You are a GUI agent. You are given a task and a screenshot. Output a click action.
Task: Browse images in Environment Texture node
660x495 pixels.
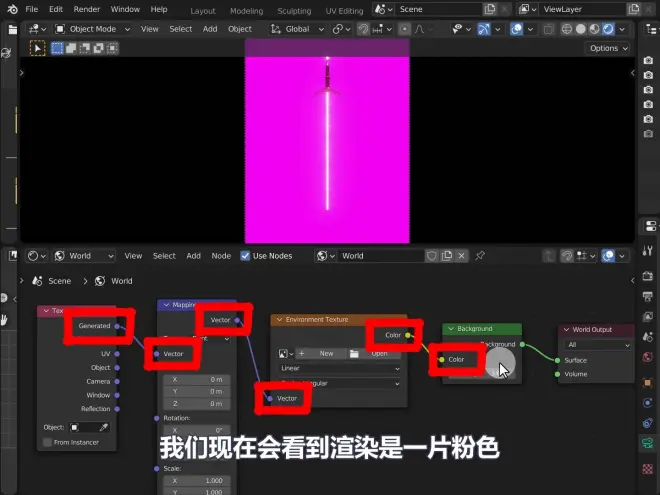point(285,354)
